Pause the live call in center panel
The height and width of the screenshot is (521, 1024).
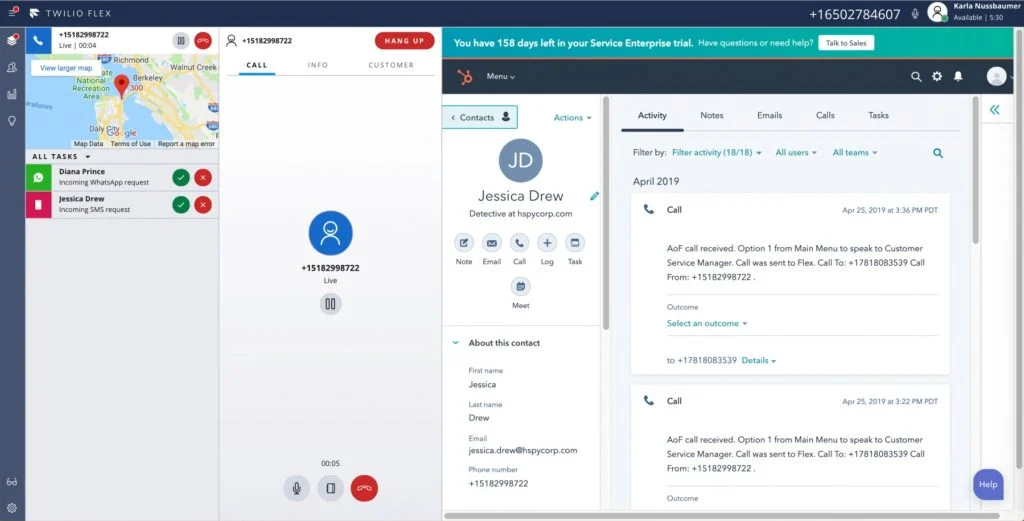(x=330, y=304)
